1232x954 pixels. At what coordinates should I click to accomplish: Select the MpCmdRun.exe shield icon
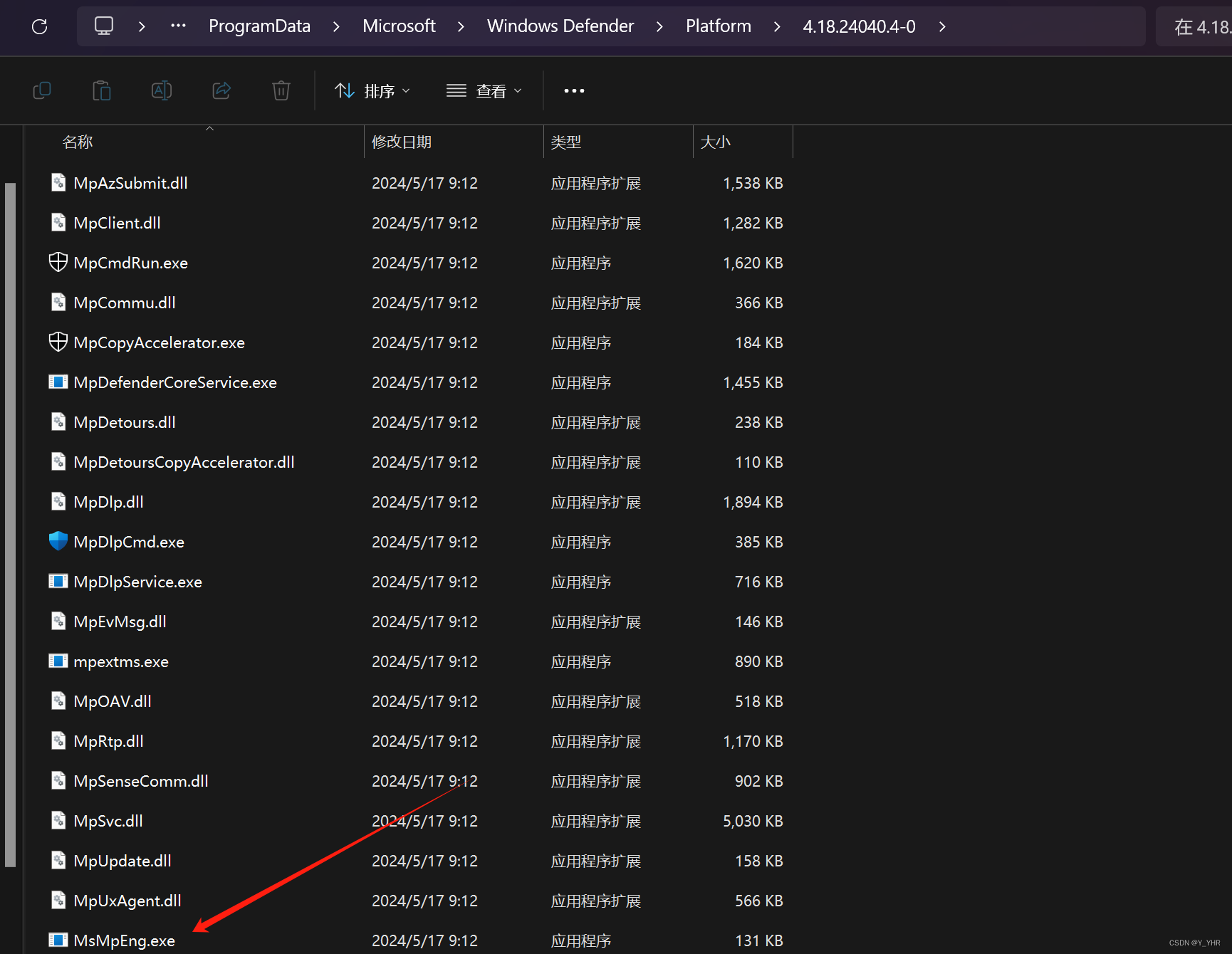[x=58, y=262]
